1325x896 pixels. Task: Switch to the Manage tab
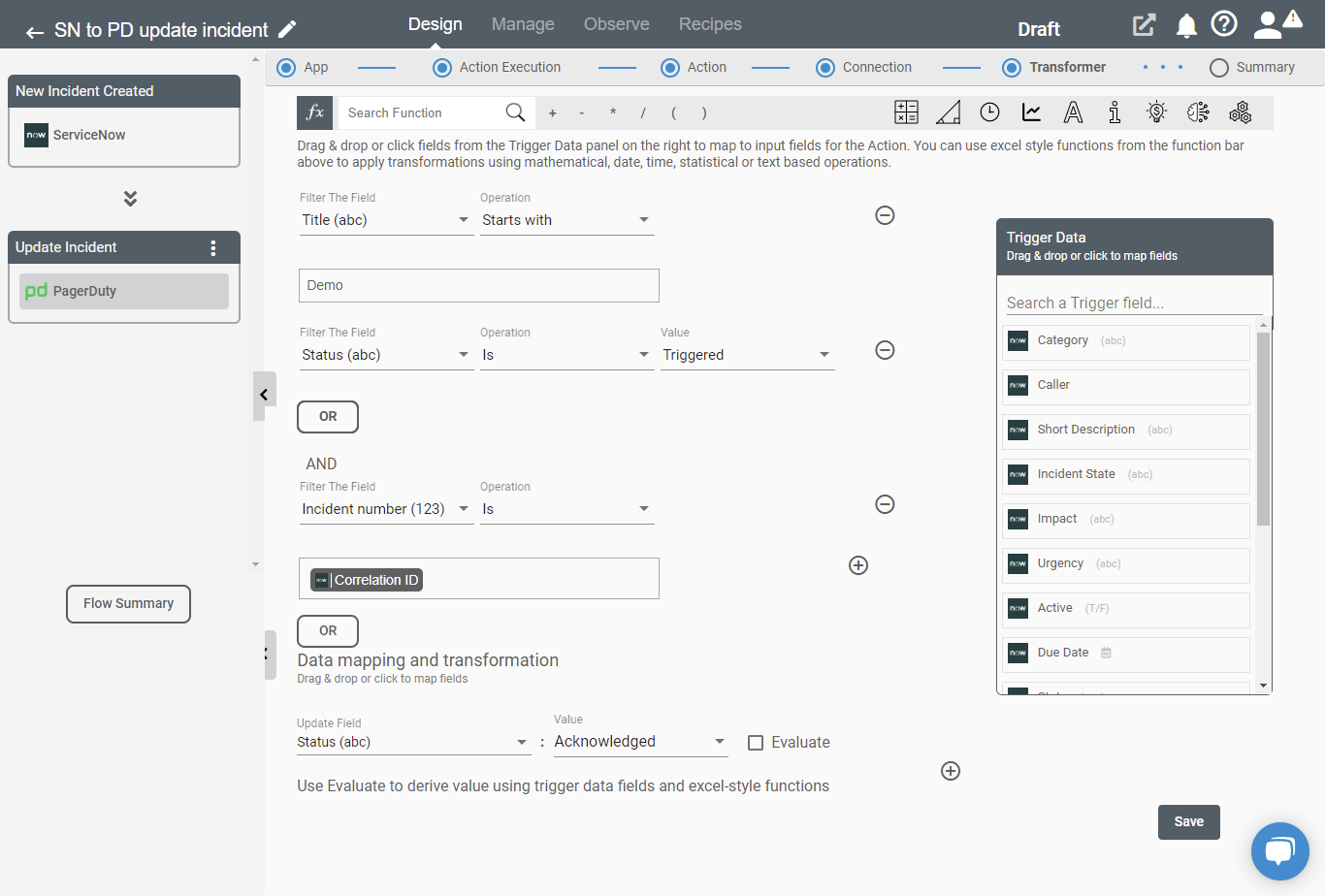pos(523,24)
